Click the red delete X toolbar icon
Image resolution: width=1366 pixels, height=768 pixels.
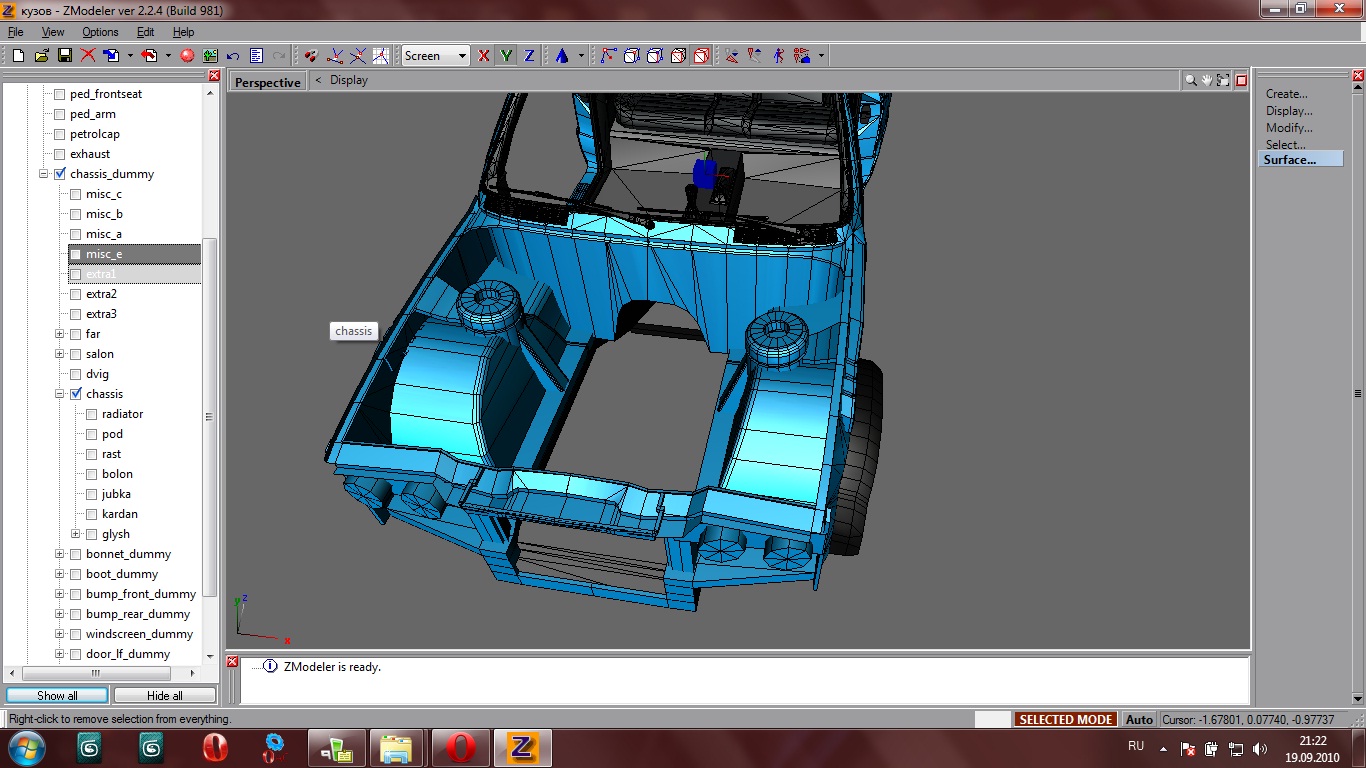click(88, 56)
